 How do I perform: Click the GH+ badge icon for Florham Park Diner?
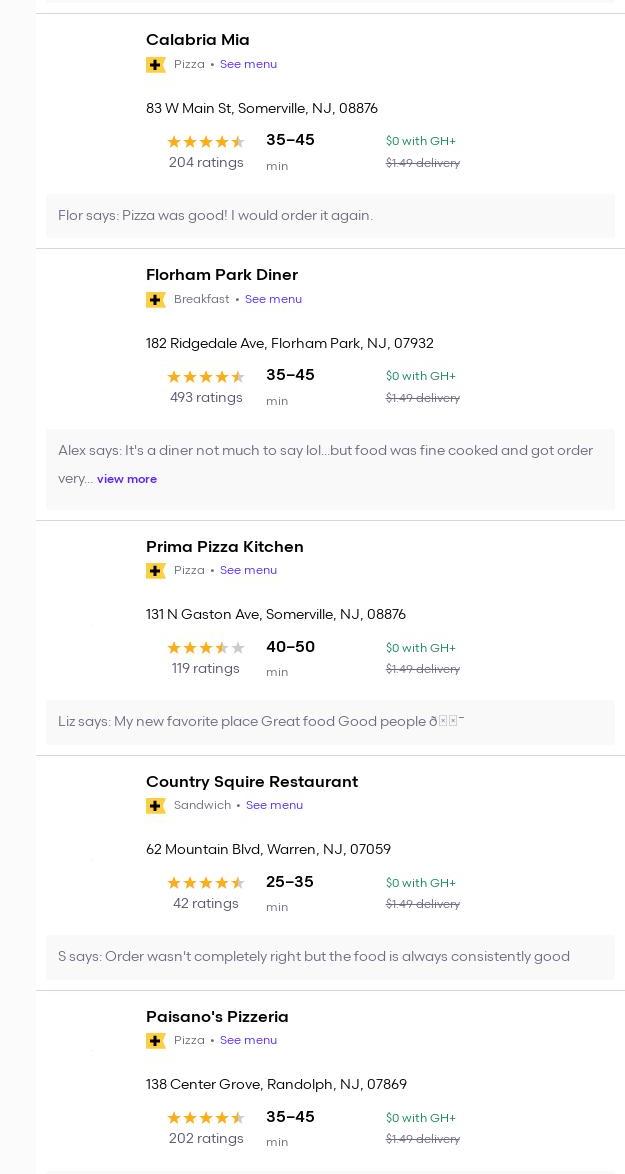(156, 300)
